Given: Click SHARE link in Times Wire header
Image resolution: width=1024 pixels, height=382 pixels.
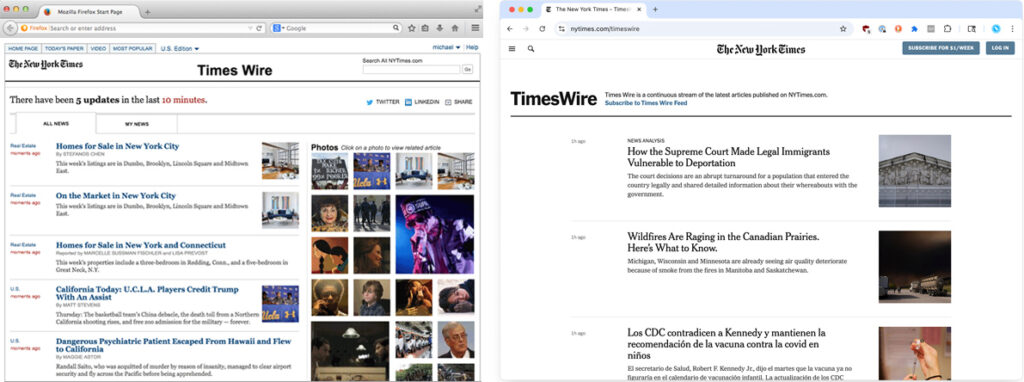Looking at the screenshot, I should [x=458, y=102].
